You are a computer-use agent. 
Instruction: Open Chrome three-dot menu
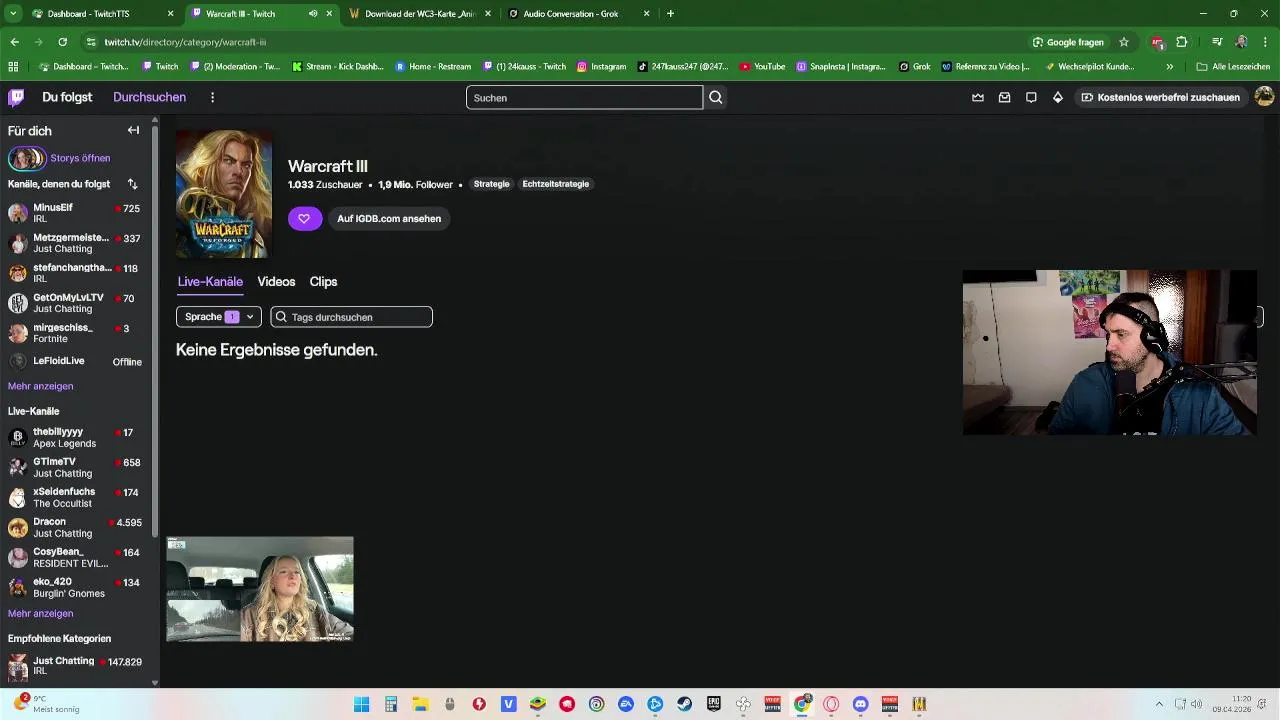(1266, 42)
